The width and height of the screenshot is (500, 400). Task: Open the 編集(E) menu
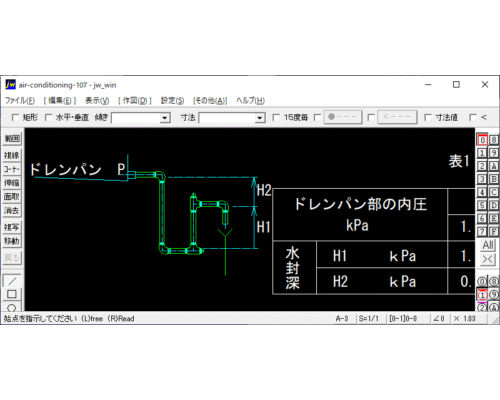(60, 100)
